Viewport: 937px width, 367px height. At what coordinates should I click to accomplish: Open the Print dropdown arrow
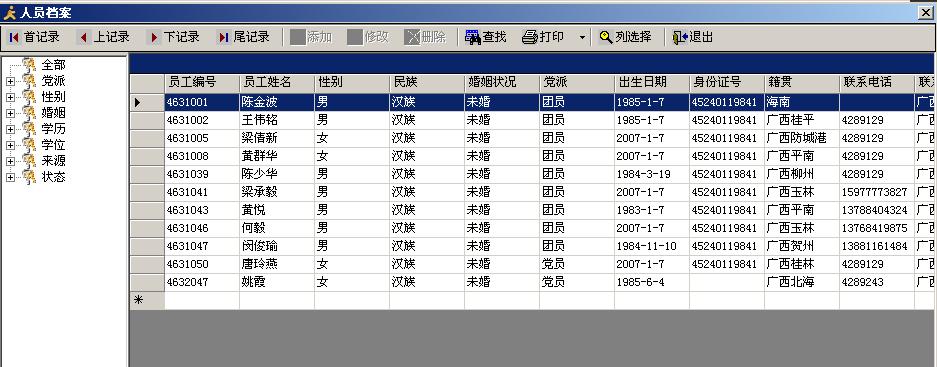tap(582, 38)
